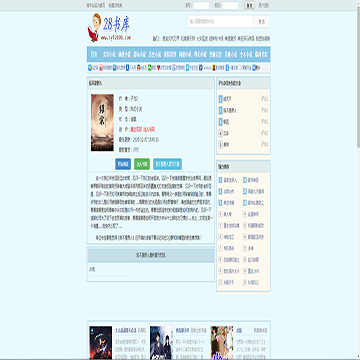
Task: Open the floral book cover thumbnail
Action: (x=222, y=343)
